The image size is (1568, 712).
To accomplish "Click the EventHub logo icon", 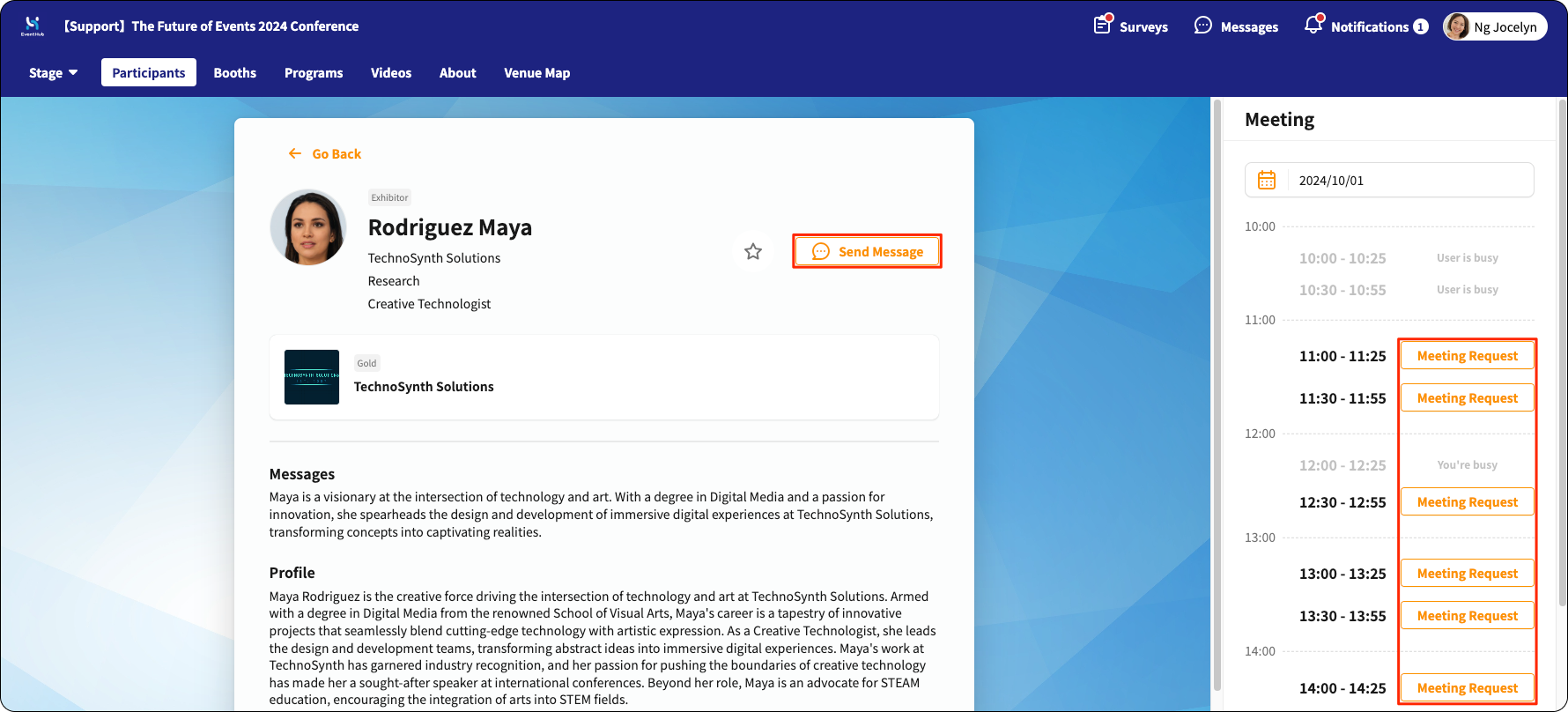I will tap(33, 26).
